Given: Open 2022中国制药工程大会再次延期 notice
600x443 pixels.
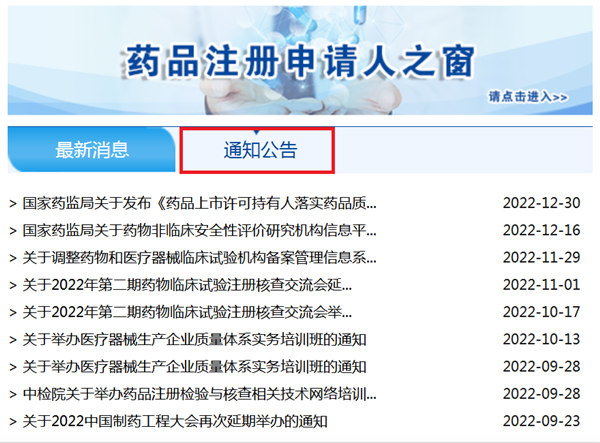Looking at the screenshot, I should (x=175, y=421).
